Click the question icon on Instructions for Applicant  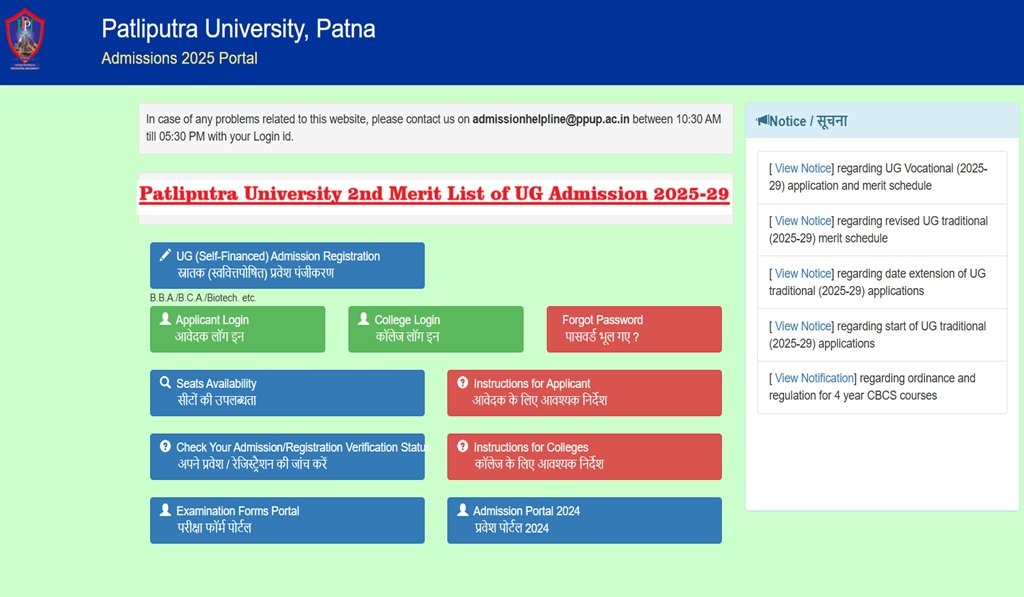pos(462,383)
